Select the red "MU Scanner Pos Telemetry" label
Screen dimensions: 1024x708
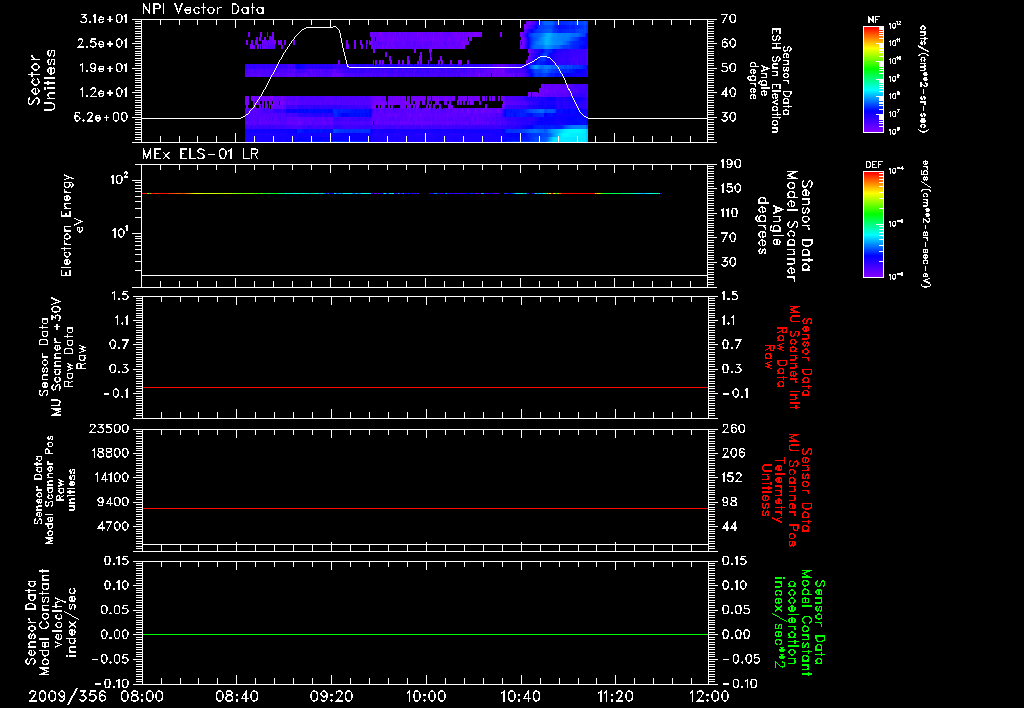[786, 490]
